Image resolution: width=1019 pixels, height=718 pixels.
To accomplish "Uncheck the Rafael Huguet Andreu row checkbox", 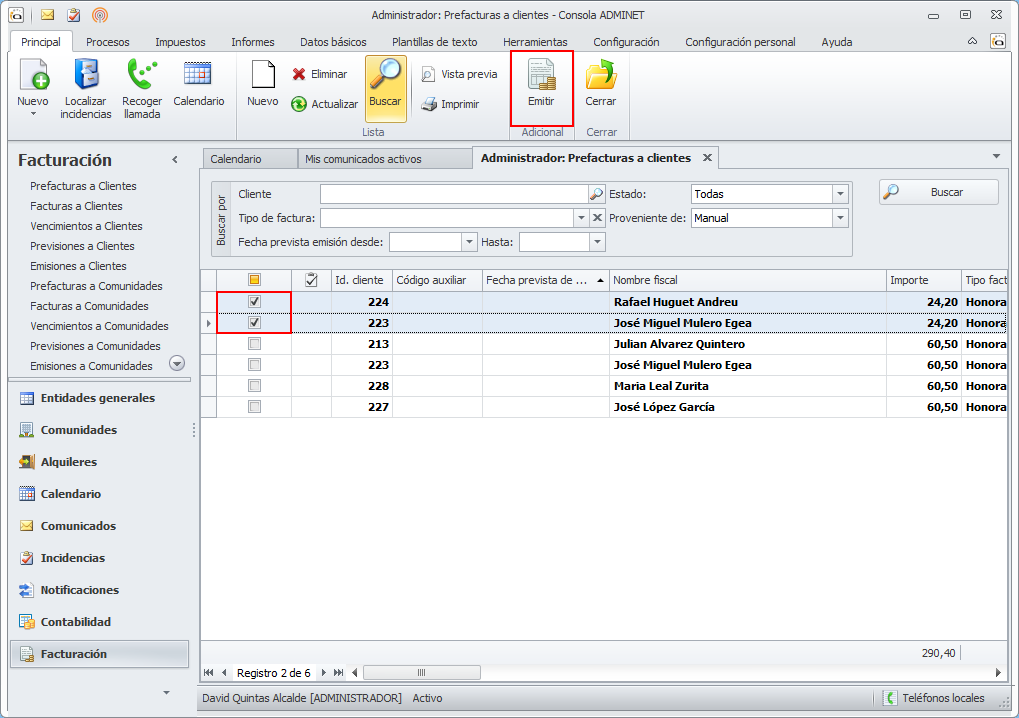I will 254,302.
